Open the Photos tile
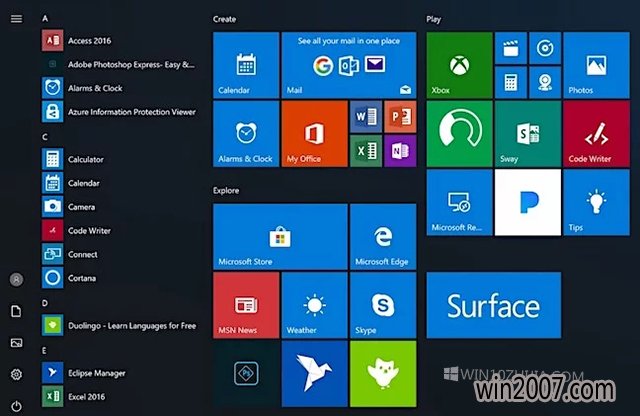 pos(597,65)
